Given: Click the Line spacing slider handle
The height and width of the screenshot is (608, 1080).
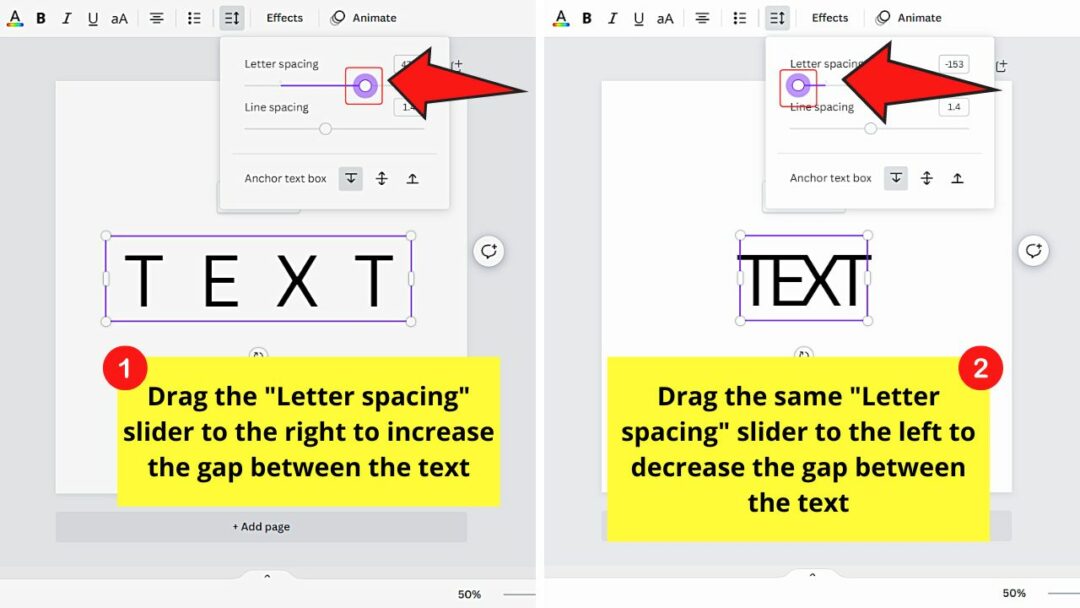Looking at the screenshot, I should point(324,128).
